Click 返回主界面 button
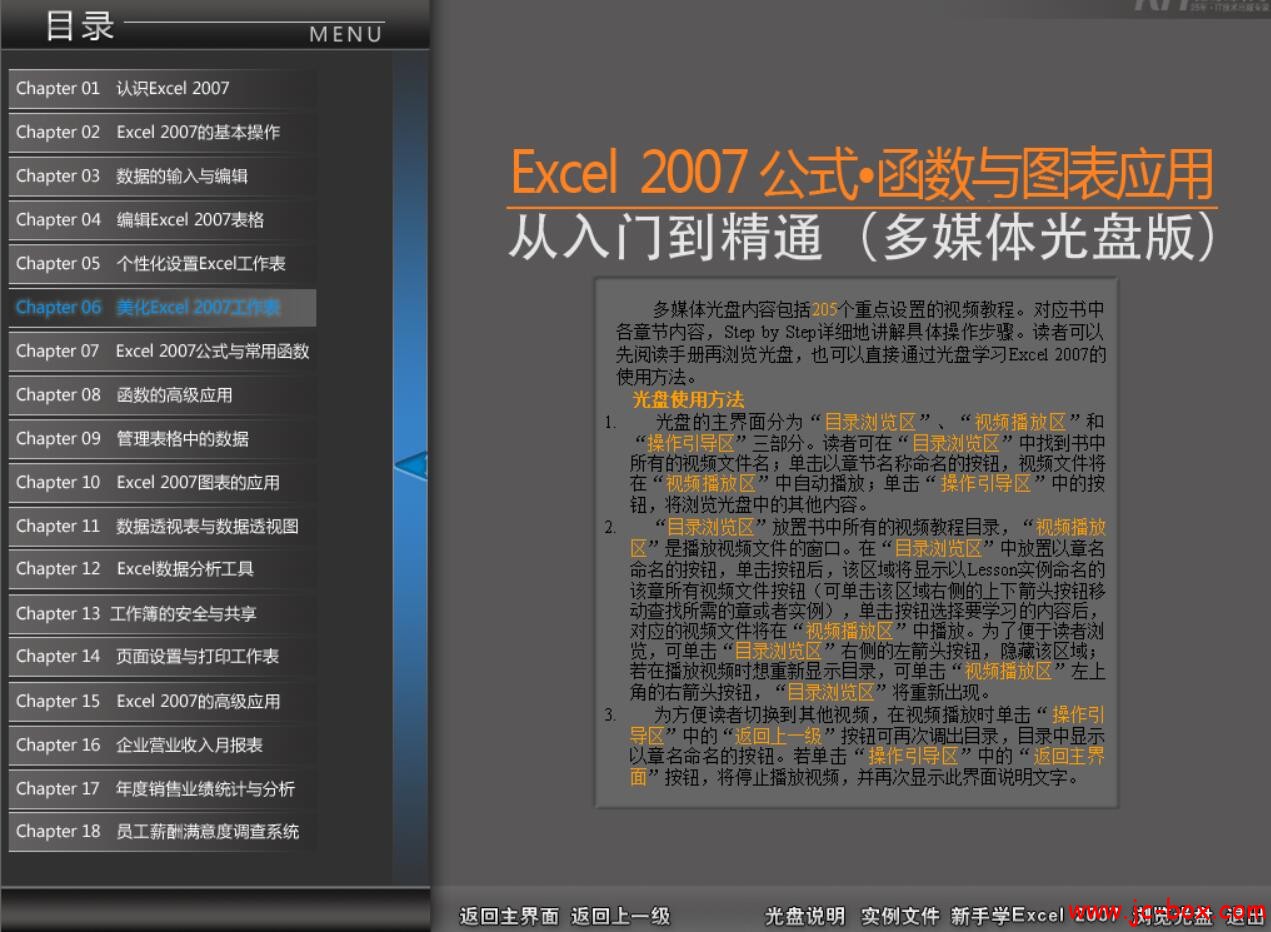This screenshot has width=1271, height=932. pos(509,916)
